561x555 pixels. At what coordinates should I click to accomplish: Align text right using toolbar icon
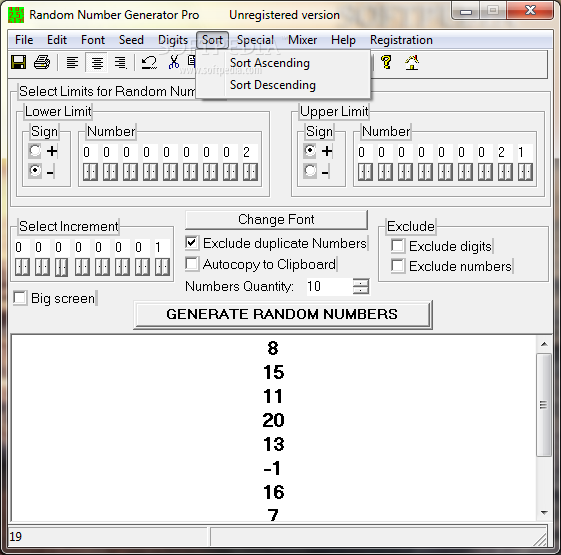click(x=120, y=63)
